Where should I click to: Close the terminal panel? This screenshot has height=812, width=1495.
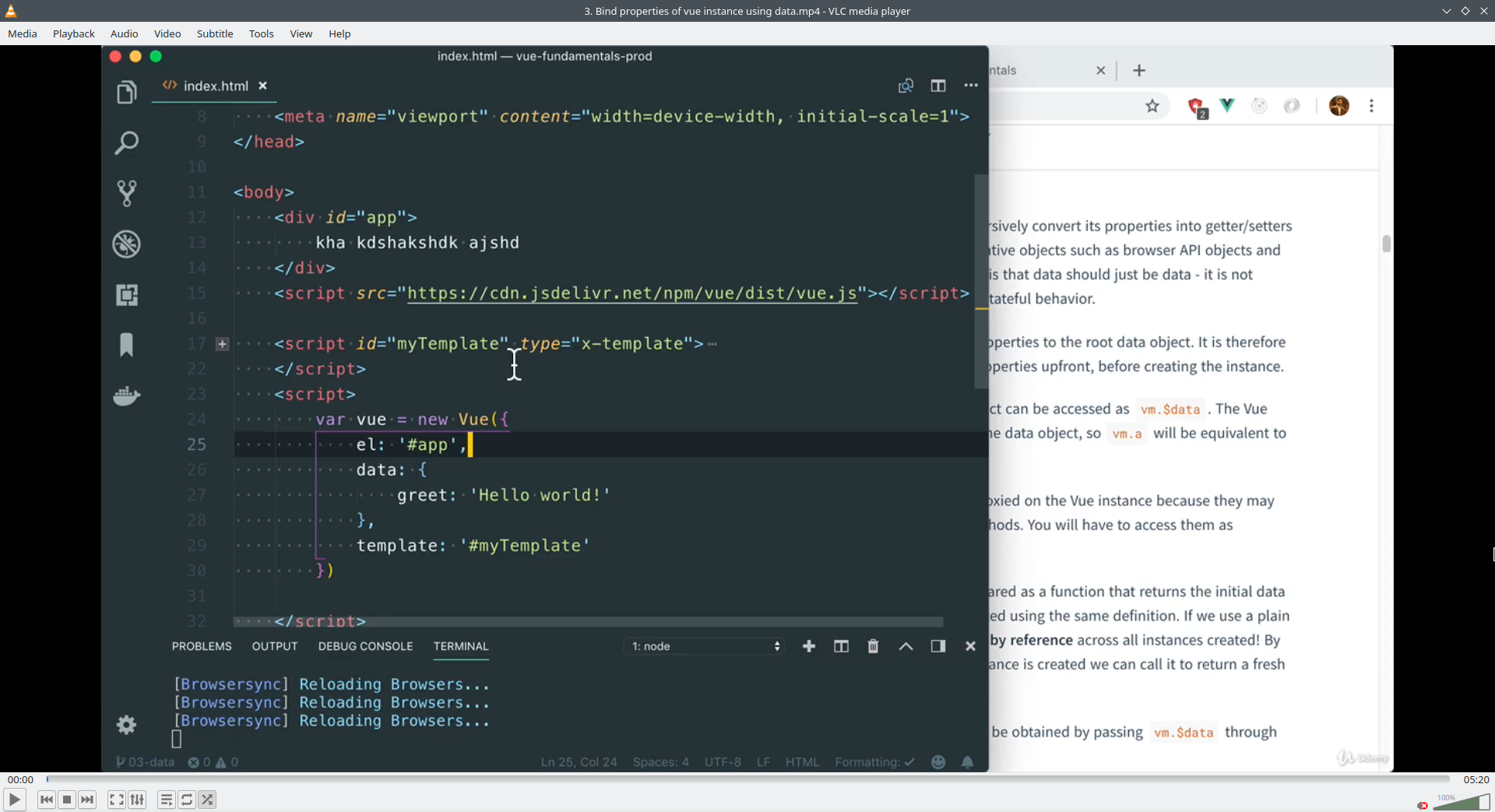coord(970,646)
